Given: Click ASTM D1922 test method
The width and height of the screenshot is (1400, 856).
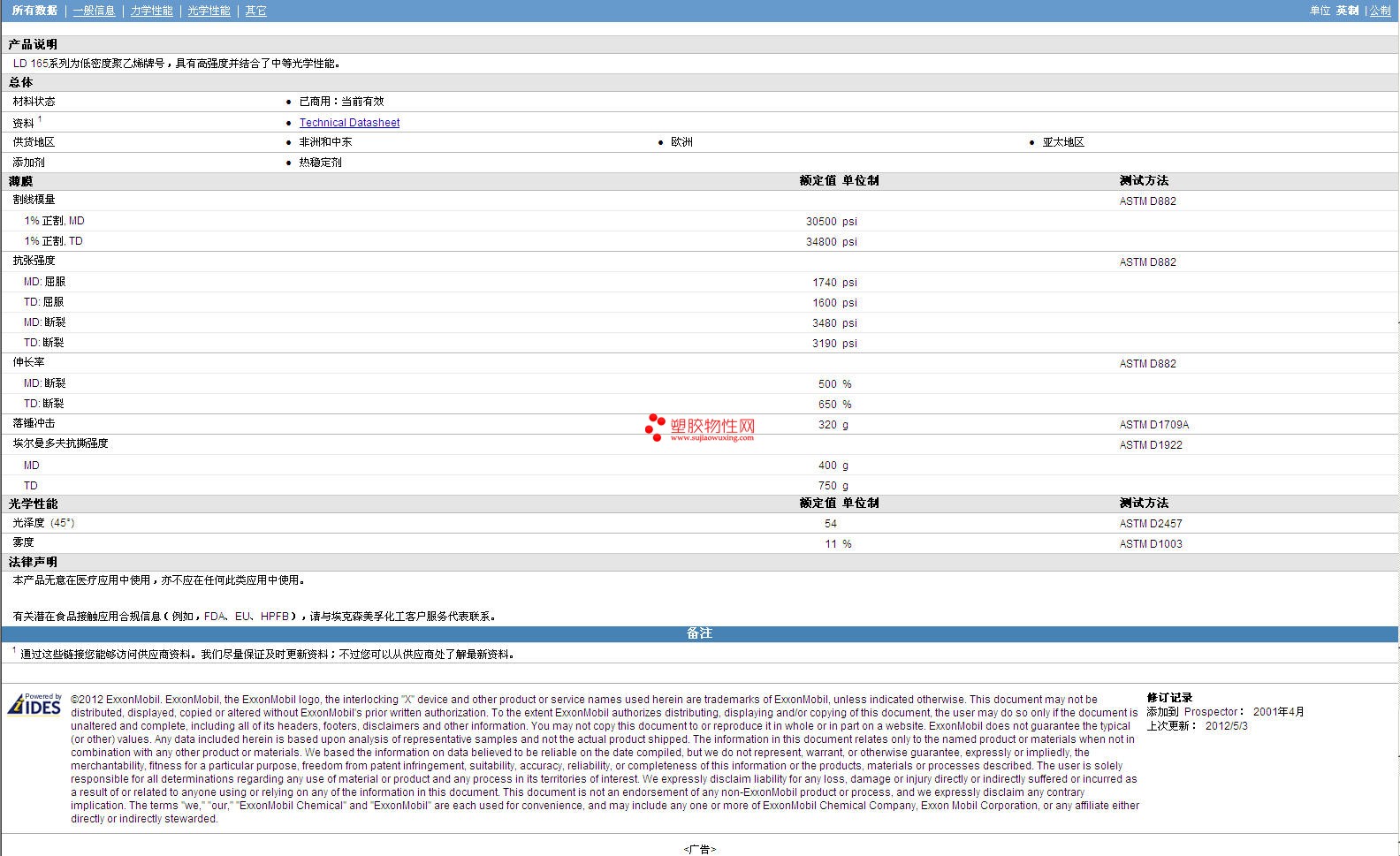Looking at the screenshot, I should point(1150,445).
